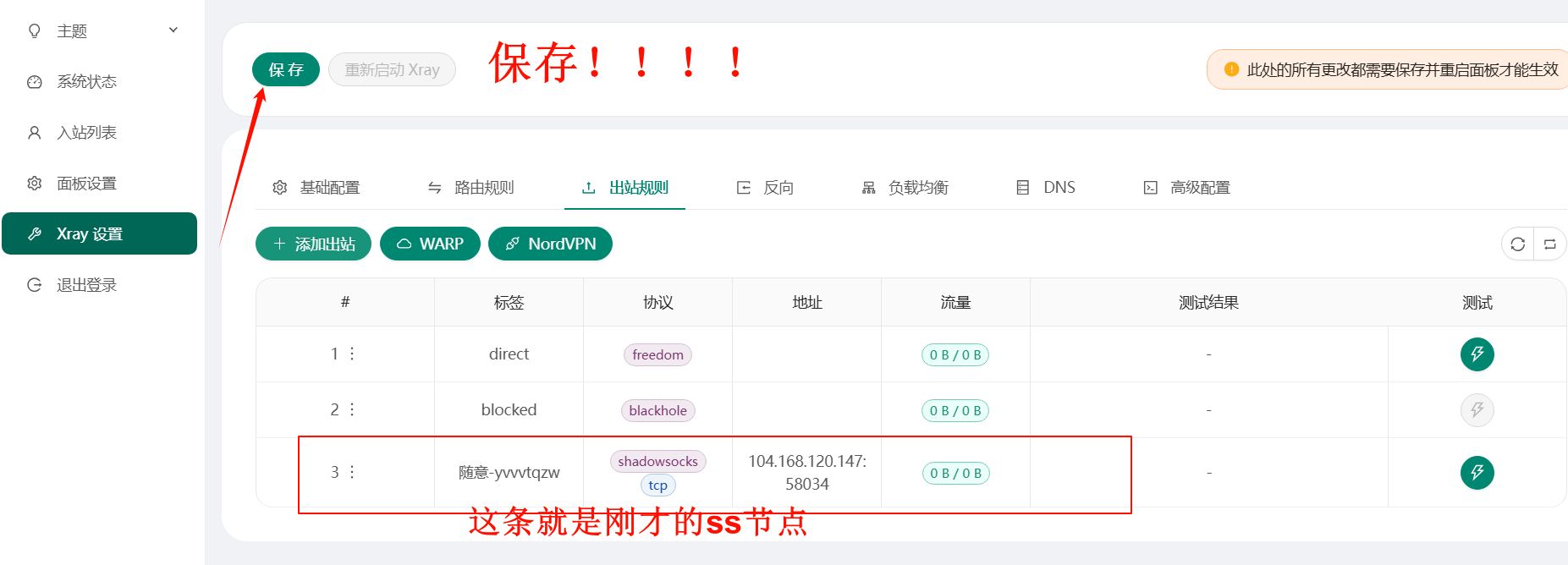Viewport: 1568px width, 565px height.
Task: Click the 随意-yvvvtqzw label cell
Action: [x=509, y=472]
